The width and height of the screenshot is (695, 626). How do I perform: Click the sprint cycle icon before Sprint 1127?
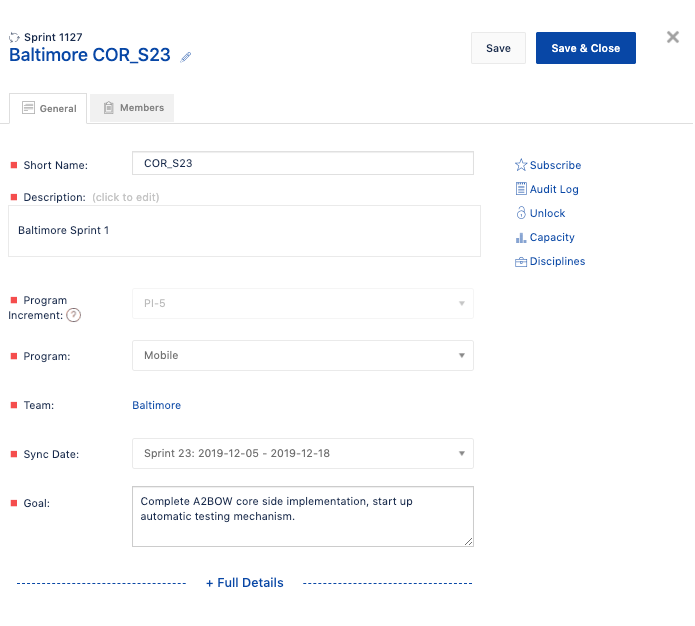point(14,37)
